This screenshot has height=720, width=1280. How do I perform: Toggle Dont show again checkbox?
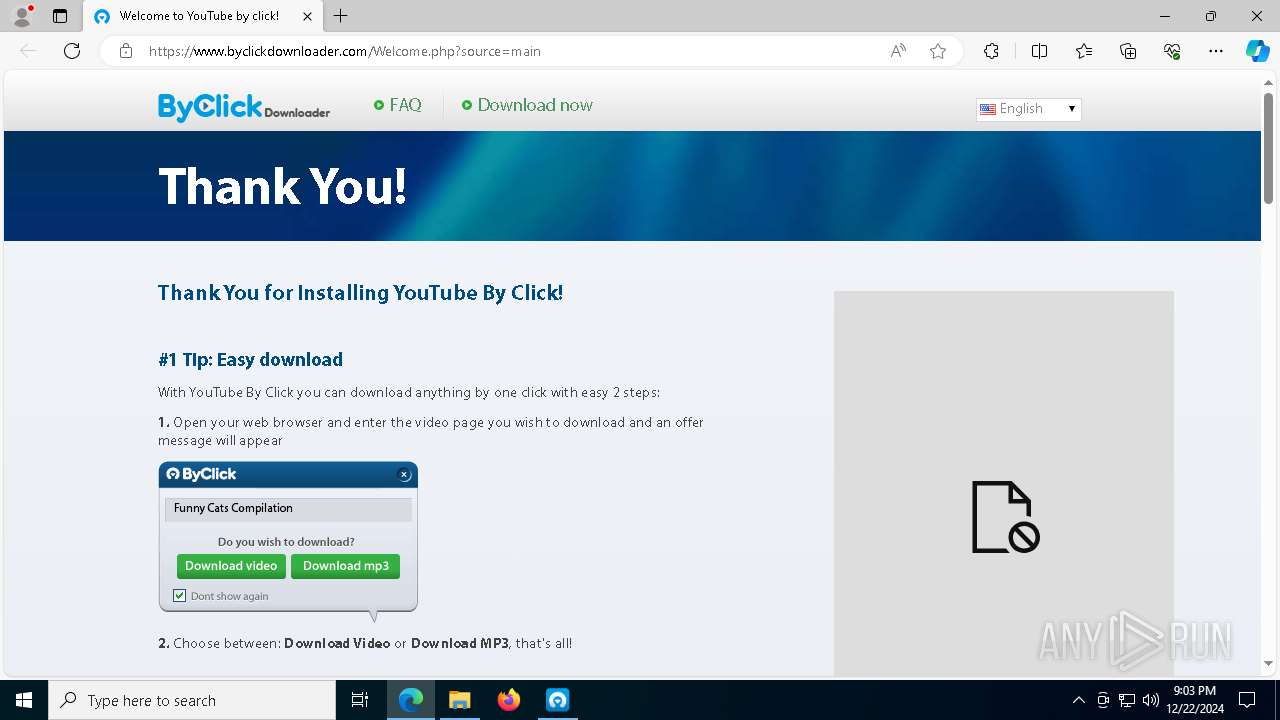tap(180, 596)
